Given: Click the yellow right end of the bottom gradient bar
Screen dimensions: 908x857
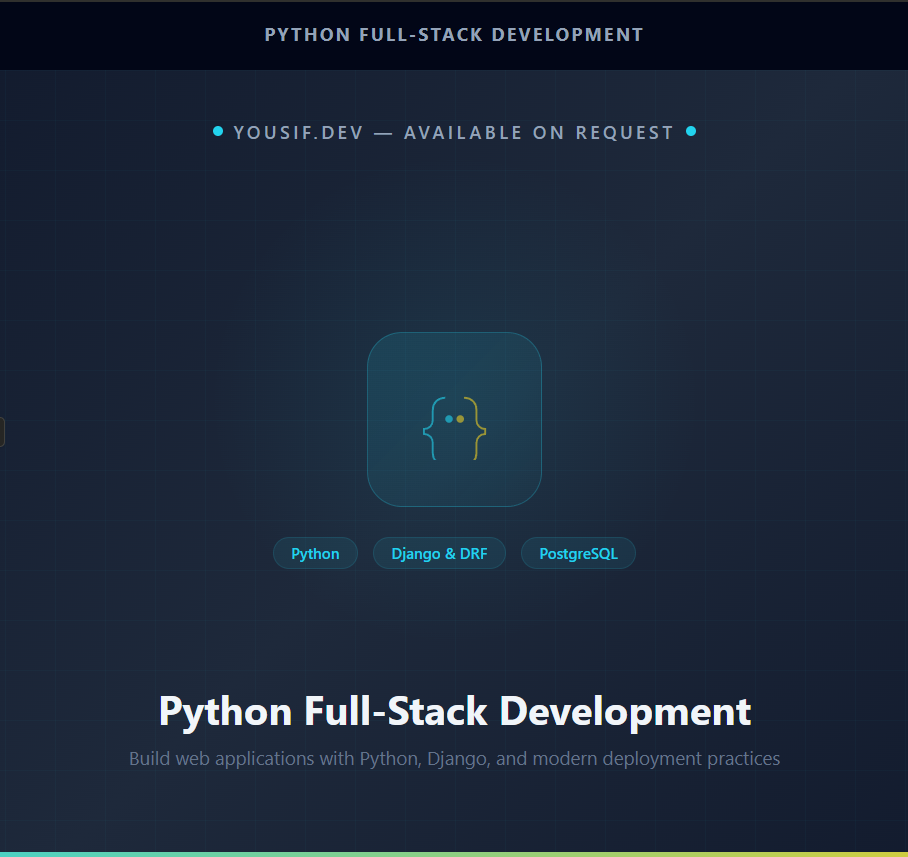Looking at the screenshot, I should 888,854.
